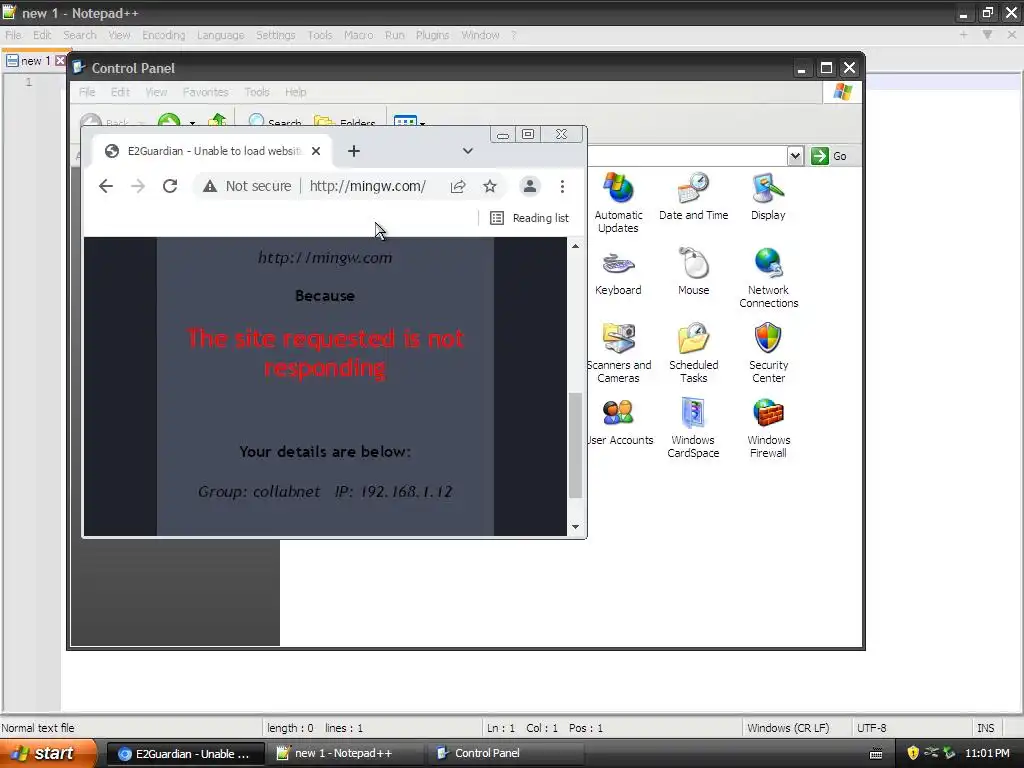Click the browser back arrow
Viewport: 1024px width, 768px height.
click(x=106, y=186)
